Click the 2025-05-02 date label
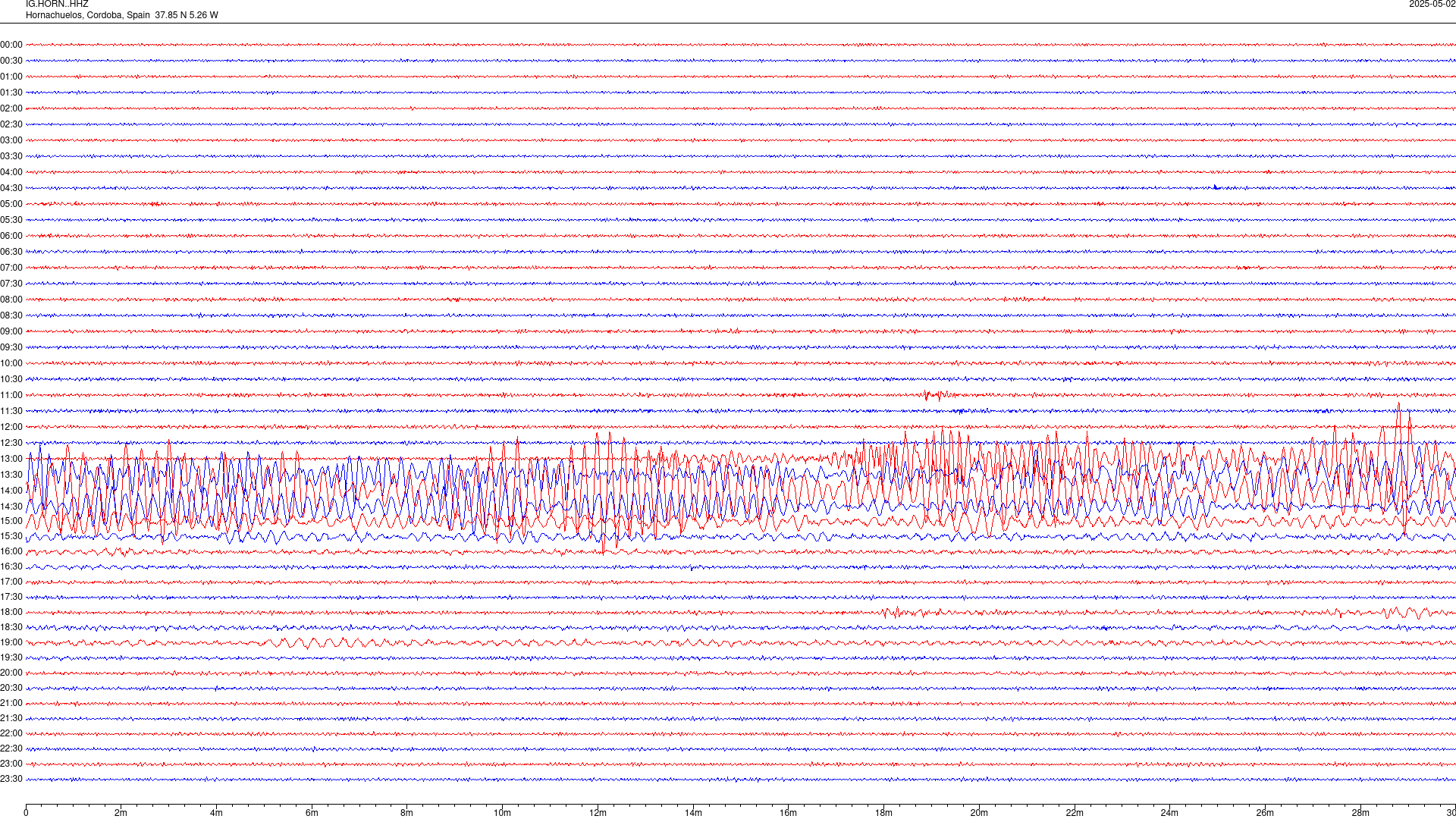Screen dimensions: 1456x819 (1432, 4)
